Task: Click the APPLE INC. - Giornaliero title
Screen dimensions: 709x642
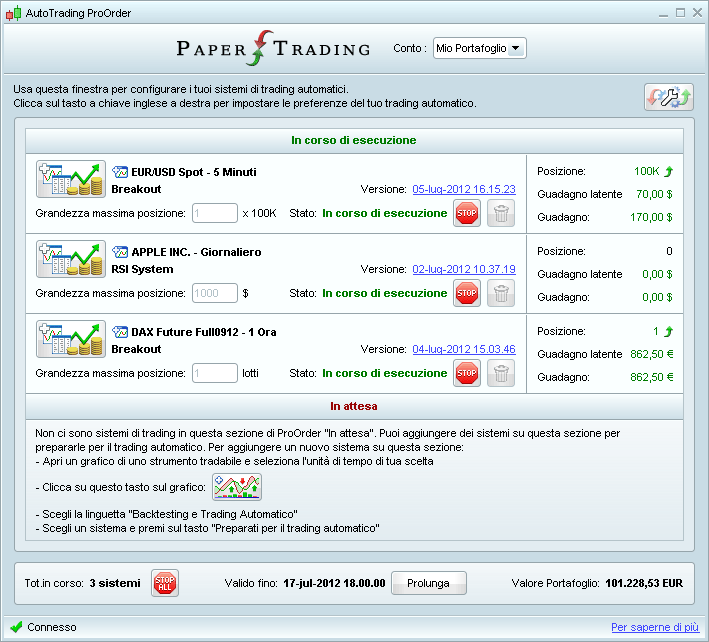Action: tap(196, 252)
